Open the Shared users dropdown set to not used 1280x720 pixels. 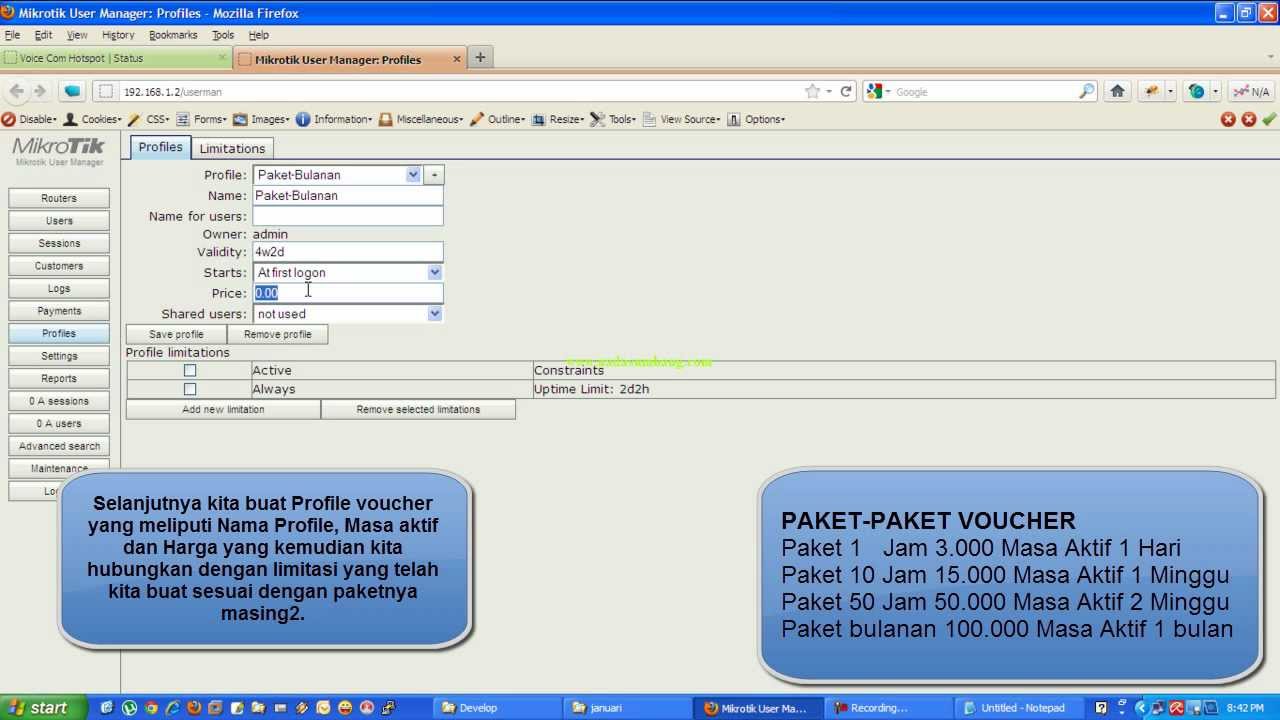click(x=348, y=313)
